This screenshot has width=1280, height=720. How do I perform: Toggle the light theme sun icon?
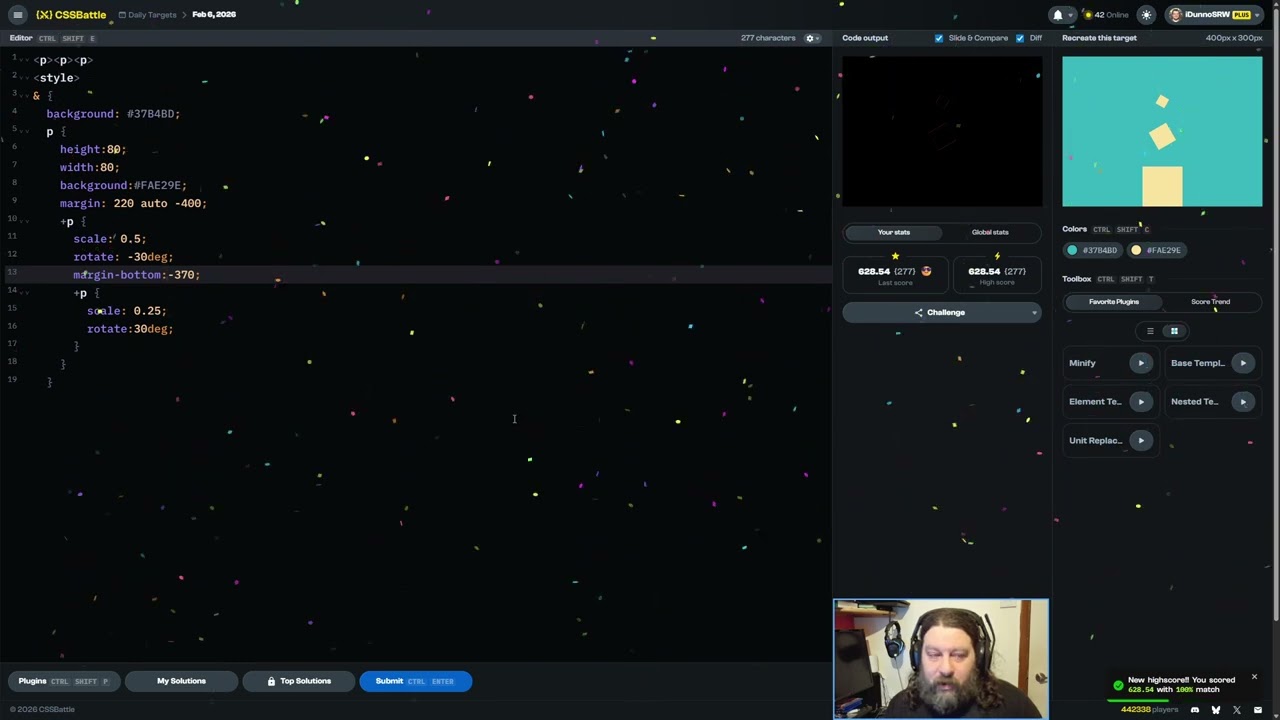(x=1146, y=15)
